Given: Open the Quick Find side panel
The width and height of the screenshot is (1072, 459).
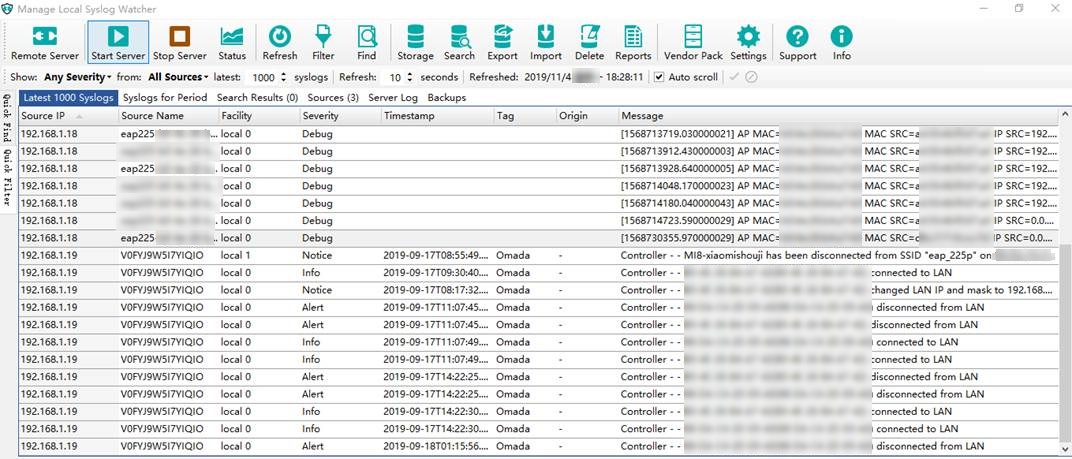Looking at the screenshot, I should 6,117.
